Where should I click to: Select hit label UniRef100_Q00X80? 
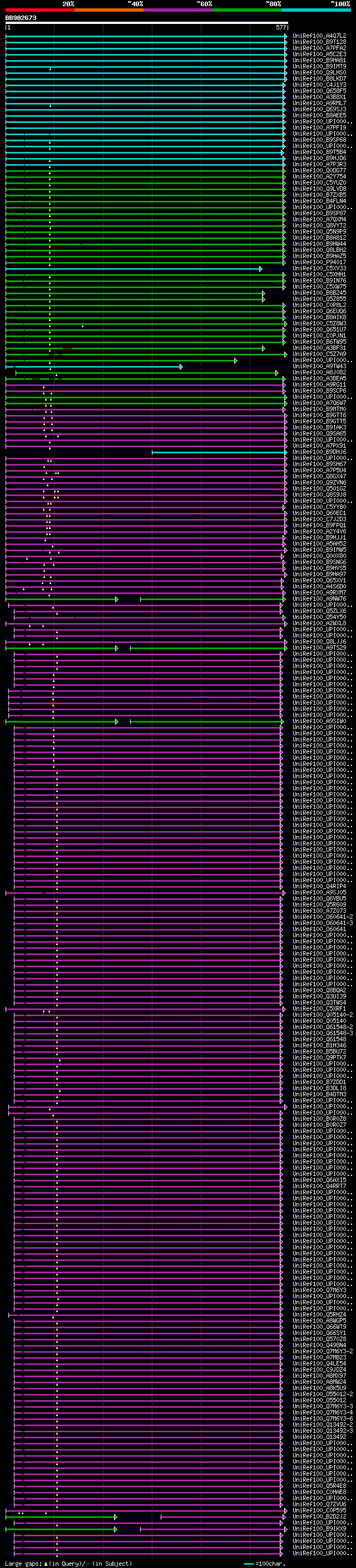[x=319, y=556]
